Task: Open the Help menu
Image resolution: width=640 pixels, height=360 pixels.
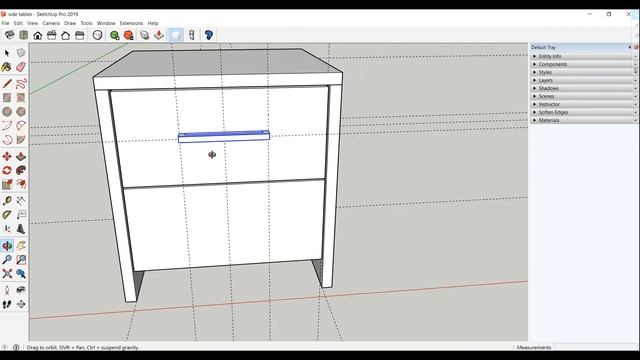Action: [x=153, y=23]
